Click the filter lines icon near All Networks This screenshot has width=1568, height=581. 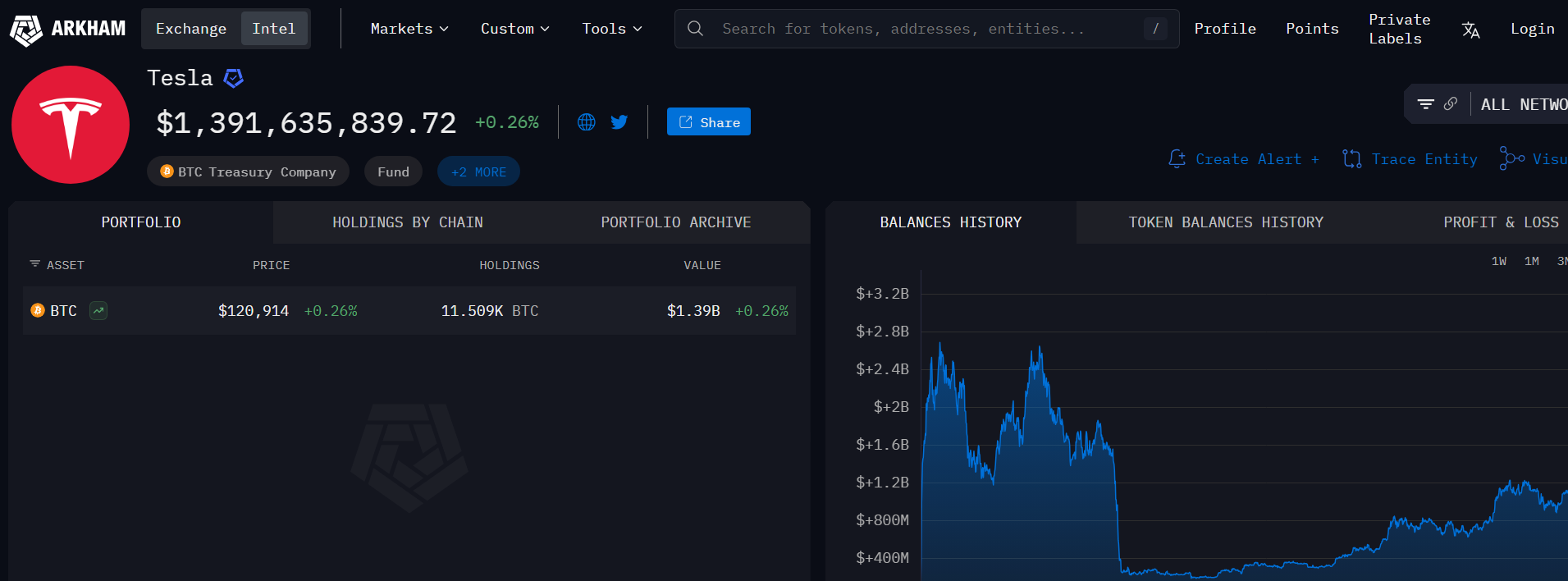(x=1426, y=104)
